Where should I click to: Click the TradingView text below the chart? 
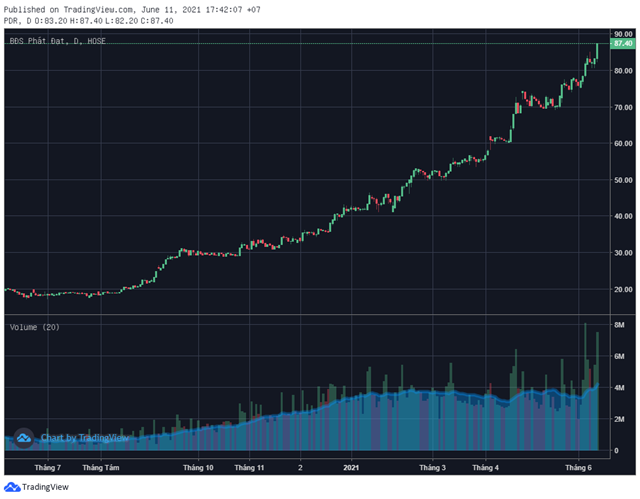[45, 487]
